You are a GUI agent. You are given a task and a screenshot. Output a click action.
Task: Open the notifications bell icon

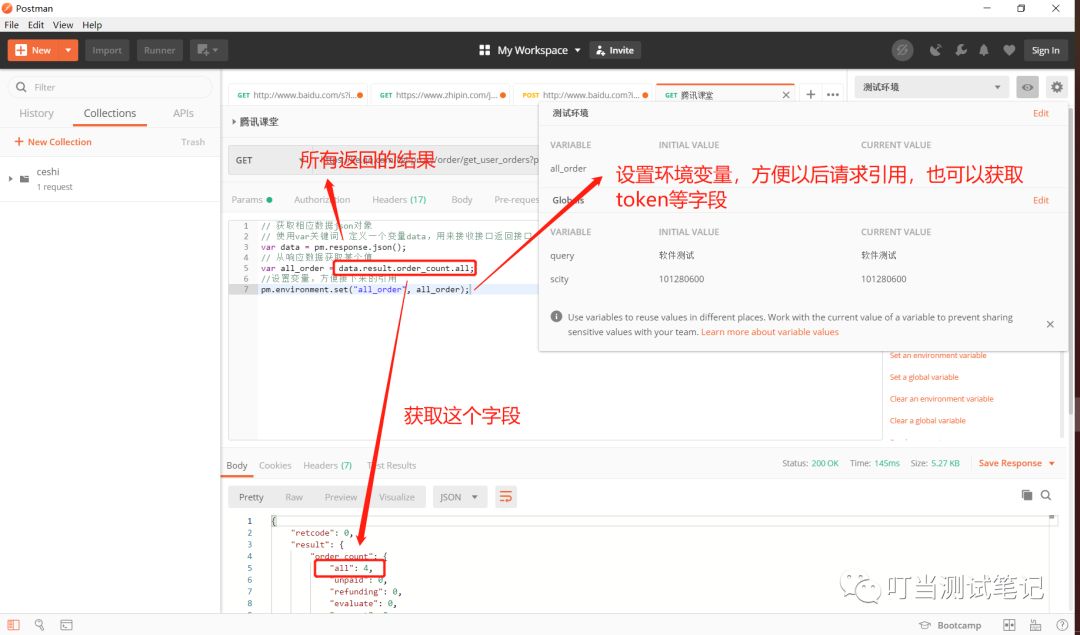984,50
